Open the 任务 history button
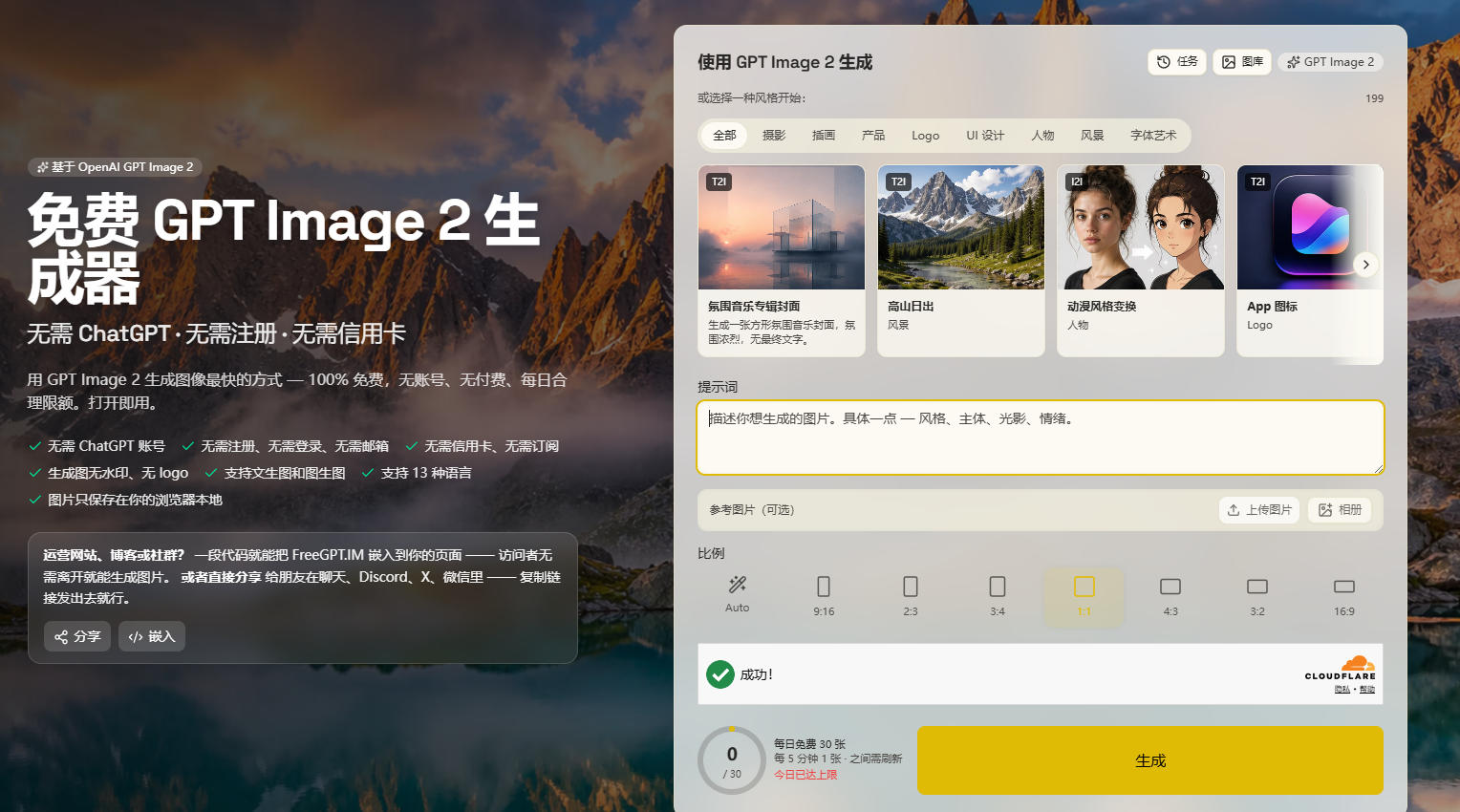The image size is (1460, 812). coord(1177,62)
